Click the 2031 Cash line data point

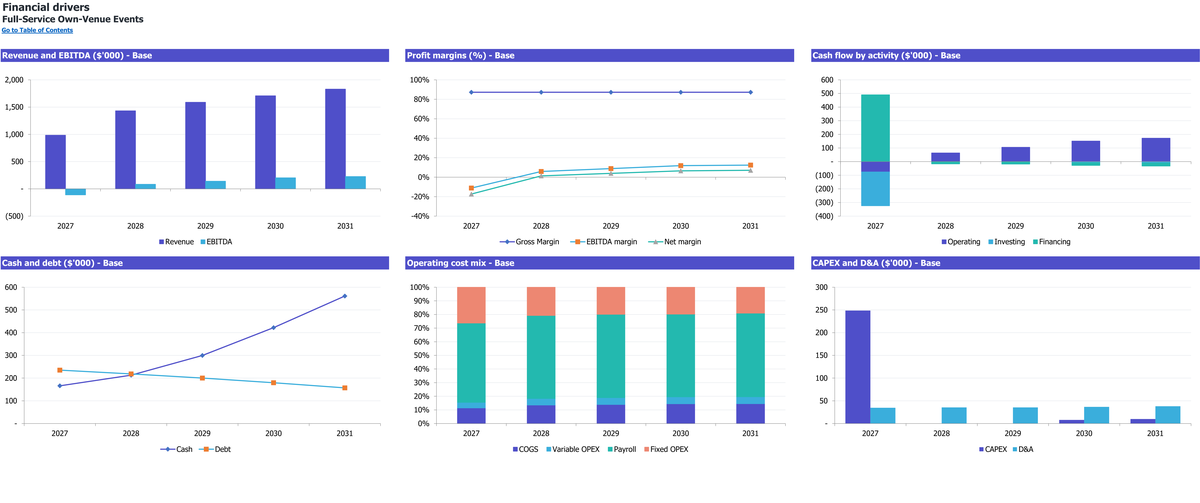click(x=345, y=296)
